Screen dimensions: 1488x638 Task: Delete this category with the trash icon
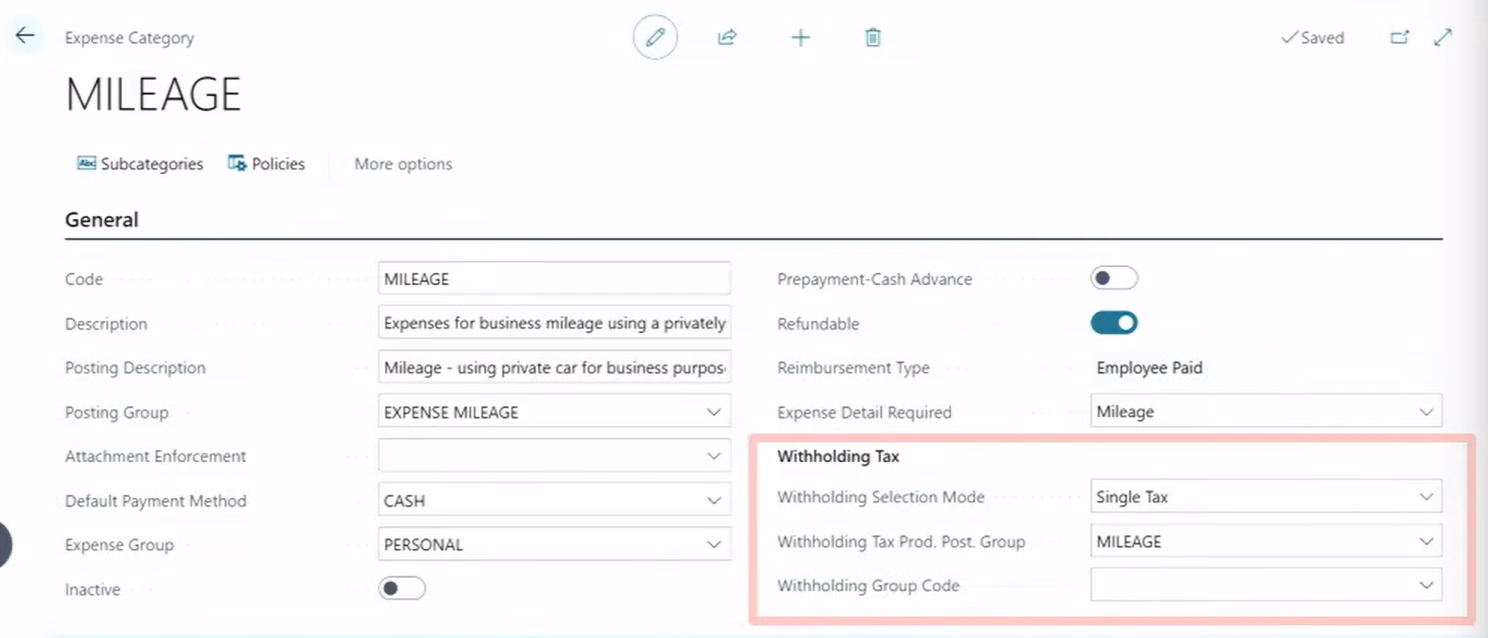coord(873,38)
